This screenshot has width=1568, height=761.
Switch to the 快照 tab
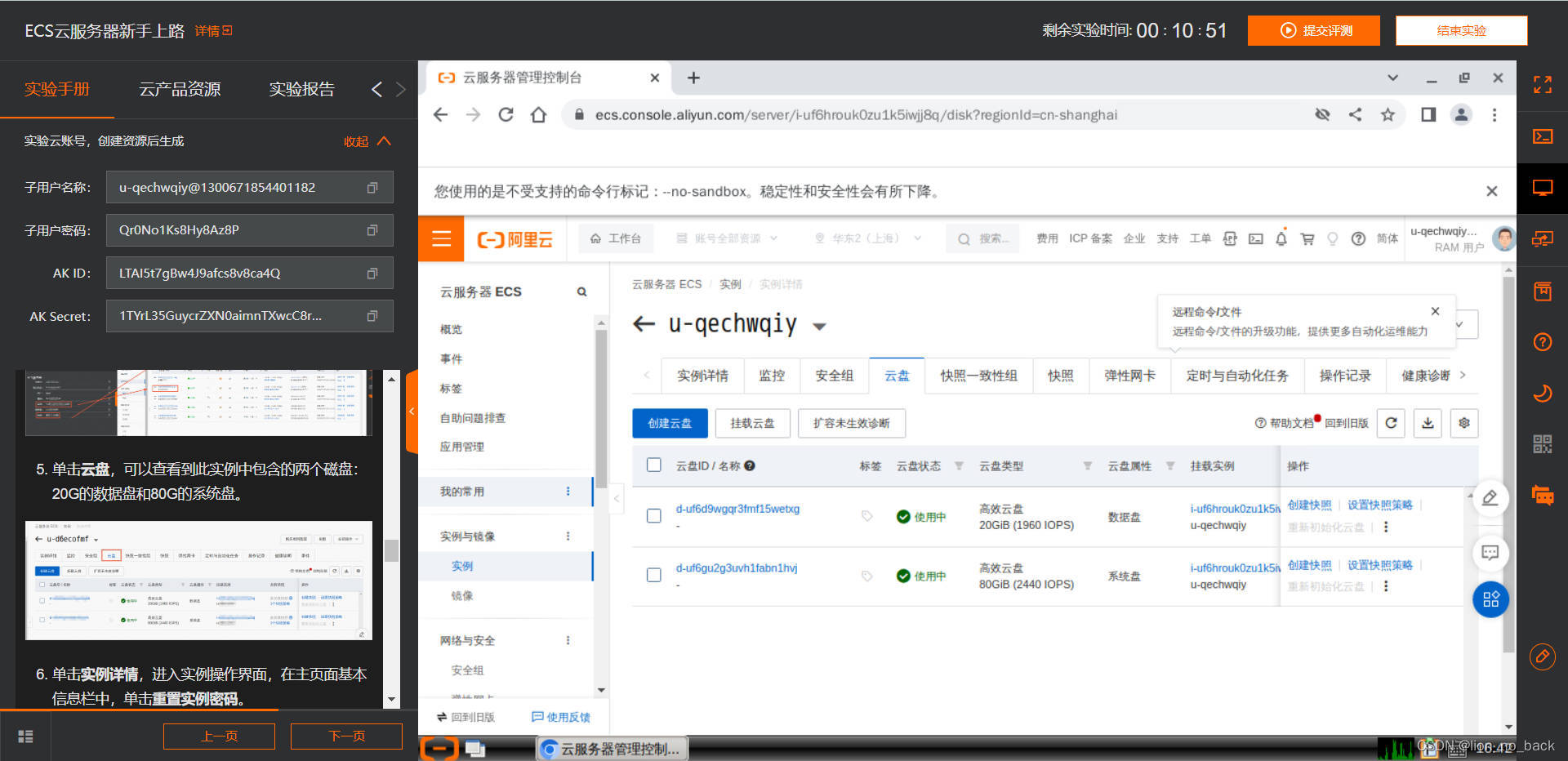click(1061, 376)
